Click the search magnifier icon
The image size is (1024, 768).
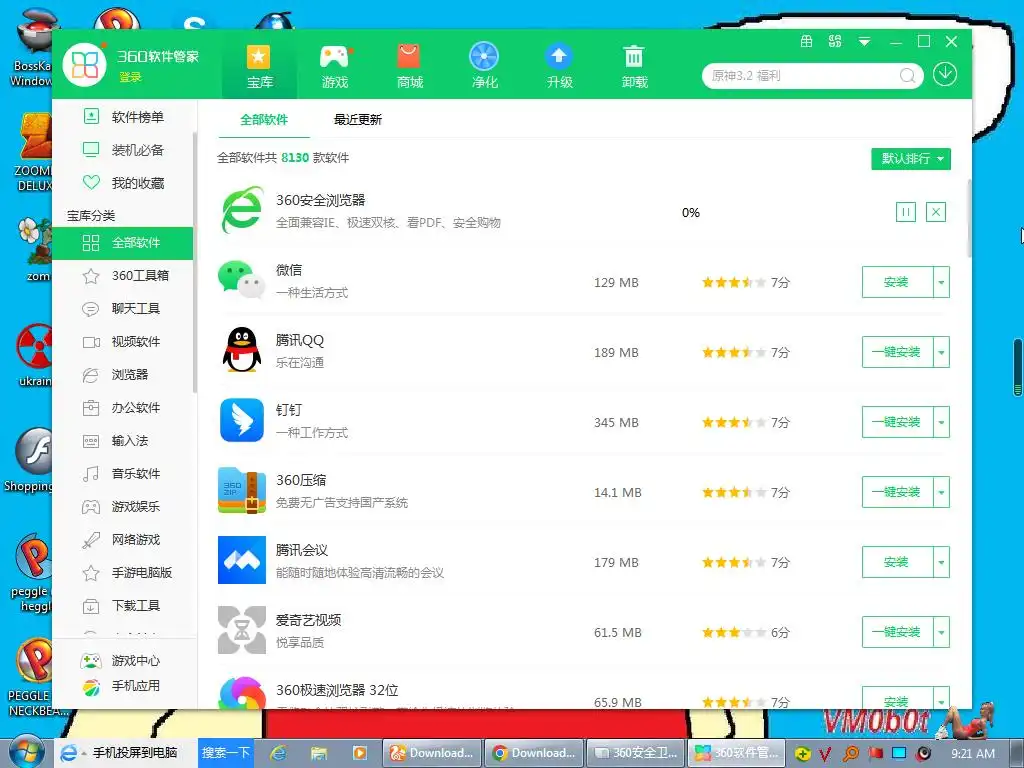[x=907, y=76]
